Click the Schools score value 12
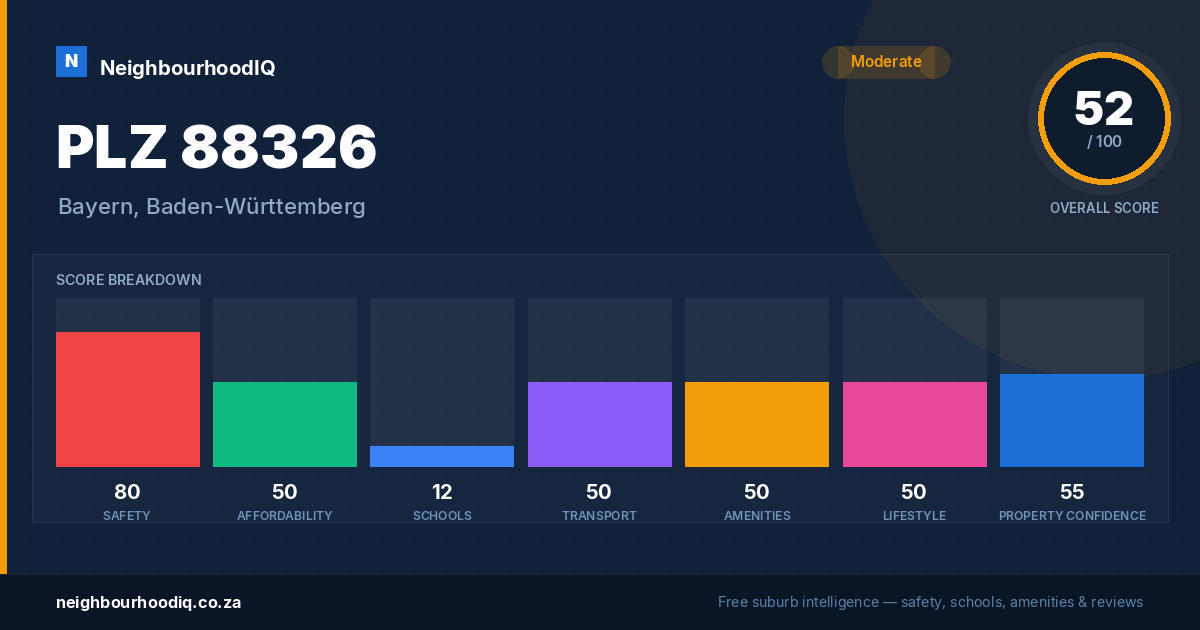The width and height of the screenshot is (1200, 630). click(442, 492)
